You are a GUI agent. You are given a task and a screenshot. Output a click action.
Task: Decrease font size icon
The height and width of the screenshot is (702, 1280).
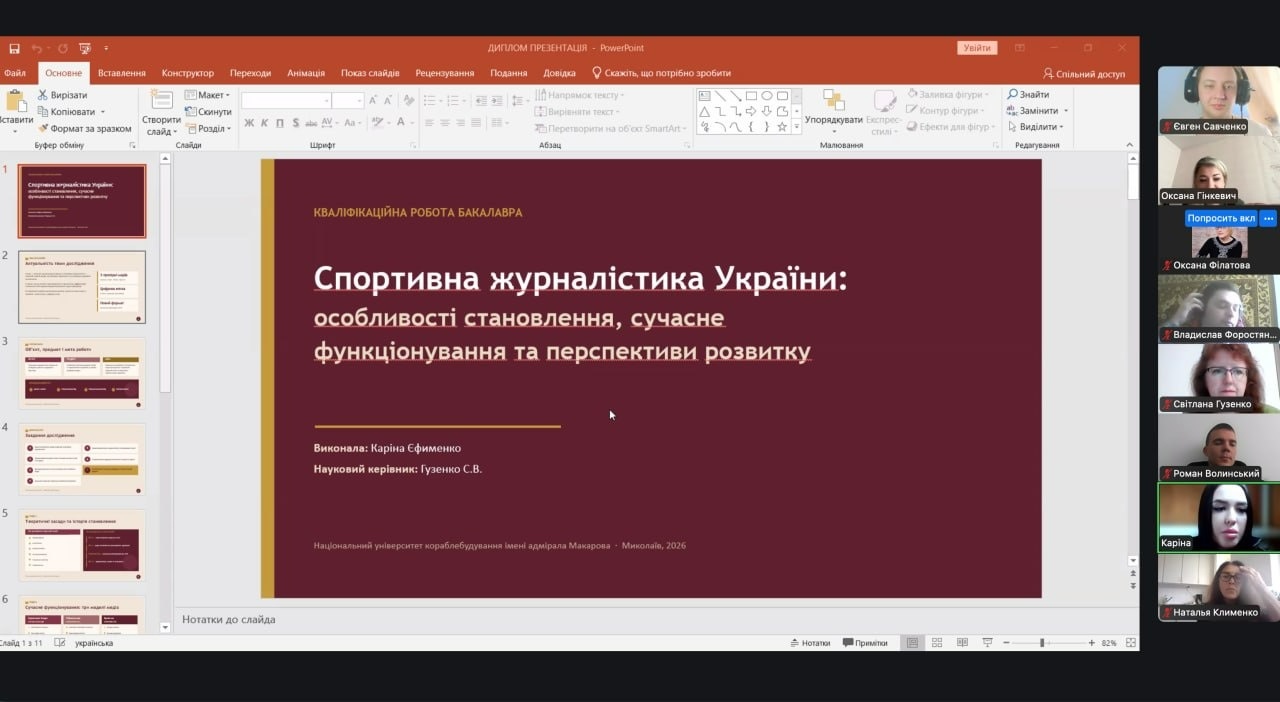coord(388,100)
